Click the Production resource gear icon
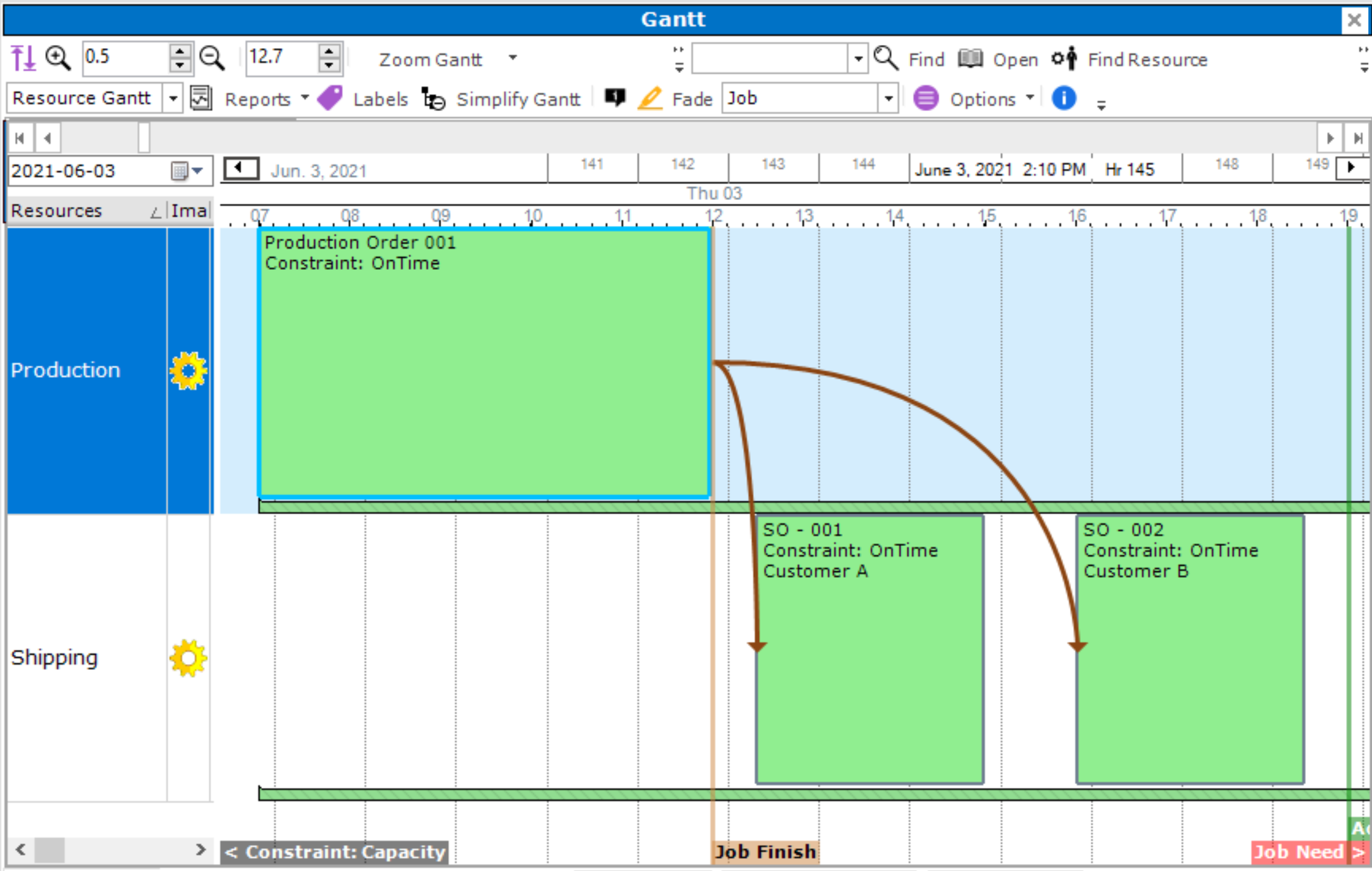 click(188, 371)
